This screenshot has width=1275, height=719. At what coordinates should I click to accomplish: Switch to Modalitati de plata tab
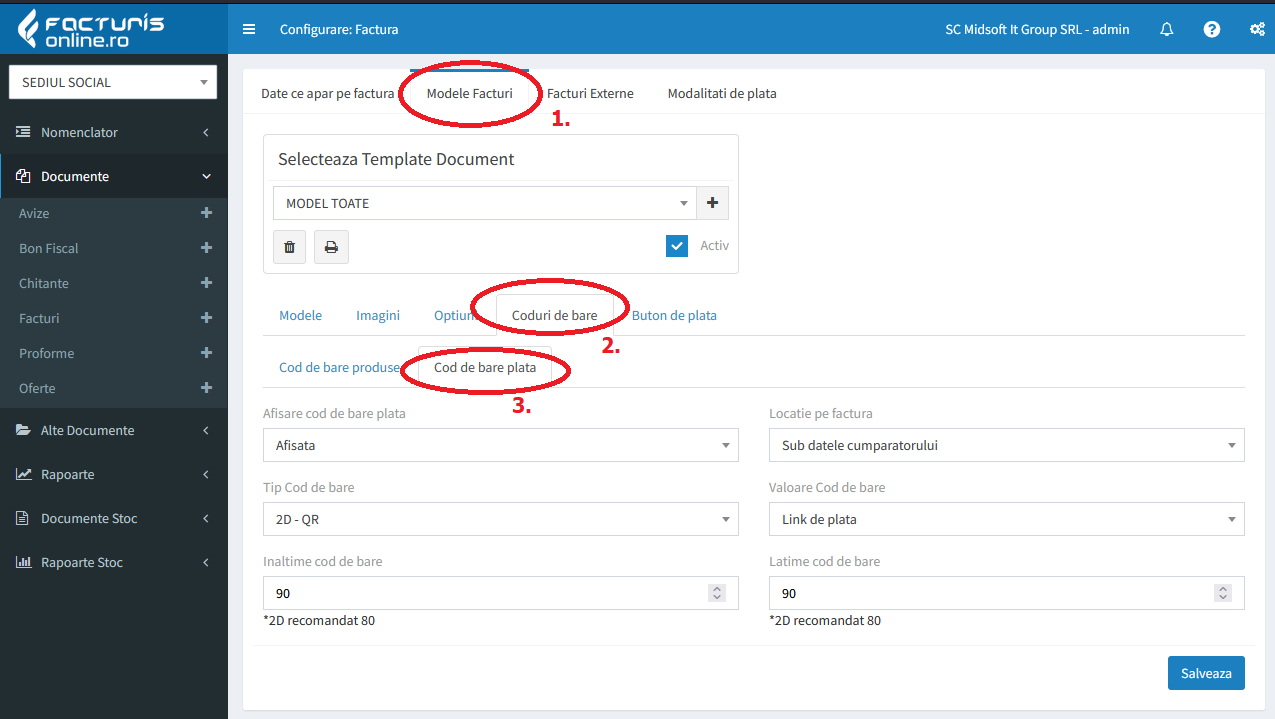(x=722, y=93)
